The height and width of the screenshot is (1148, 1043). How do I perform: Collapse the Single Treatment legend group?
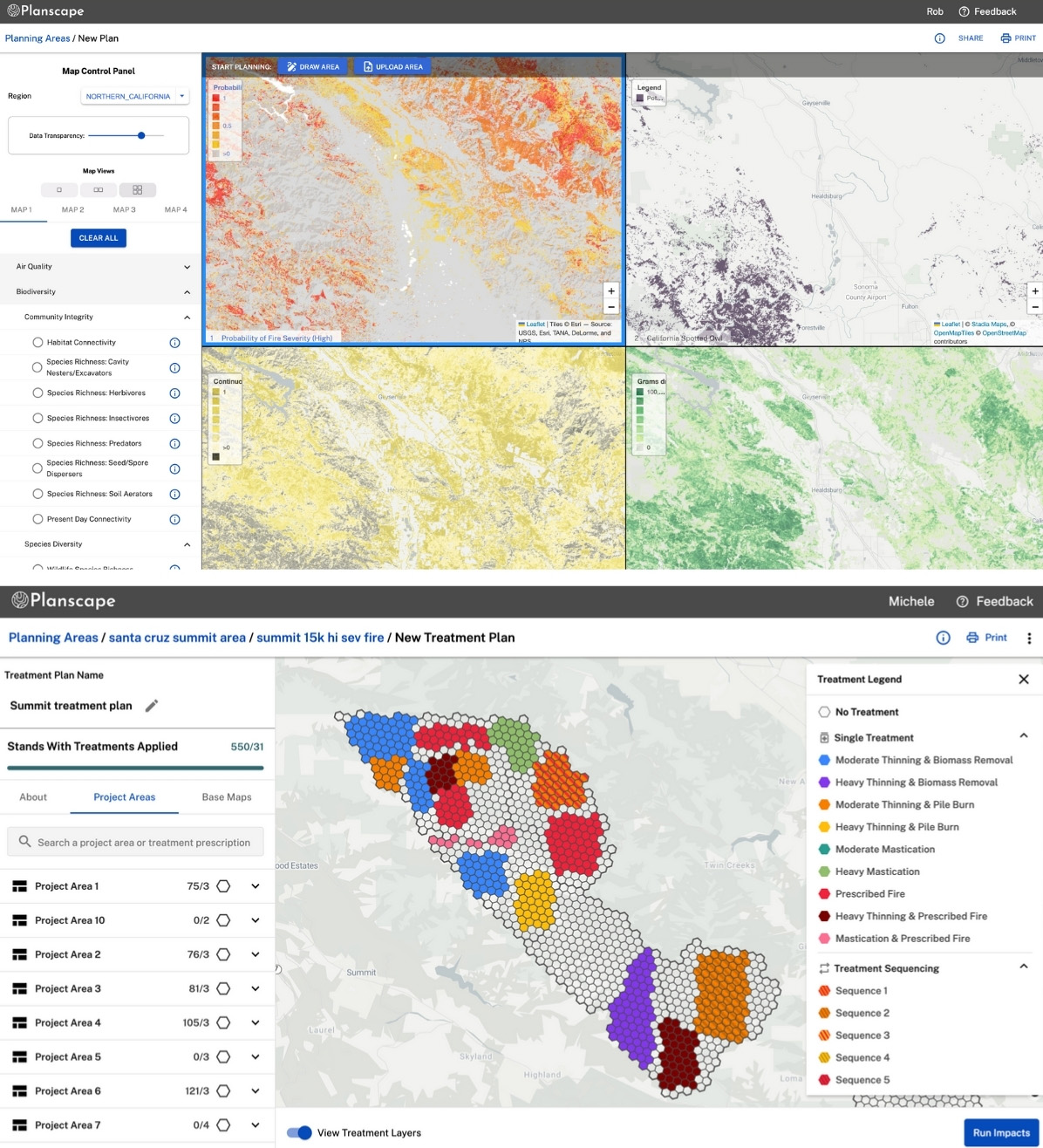[x=1024, y=736]
